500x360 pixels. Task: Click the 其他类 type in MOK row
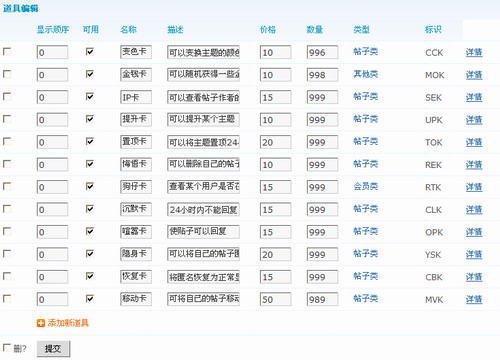point(366,74)
